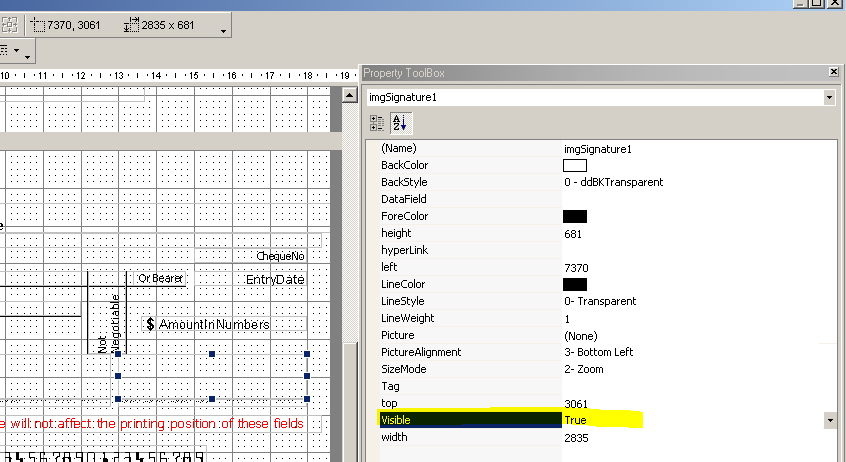The image size is (846, 462).
Task: Open the toolbar options arrow after size readout
Action: coord(224,31)
